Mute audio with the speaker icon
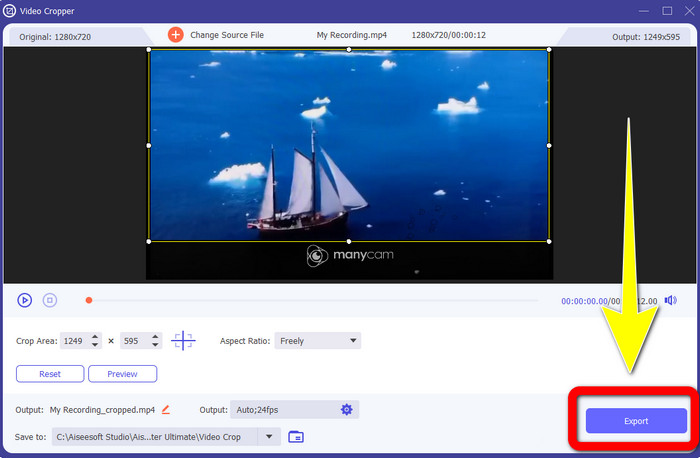This screenshot has width=700, height=458. pos(671,300)
